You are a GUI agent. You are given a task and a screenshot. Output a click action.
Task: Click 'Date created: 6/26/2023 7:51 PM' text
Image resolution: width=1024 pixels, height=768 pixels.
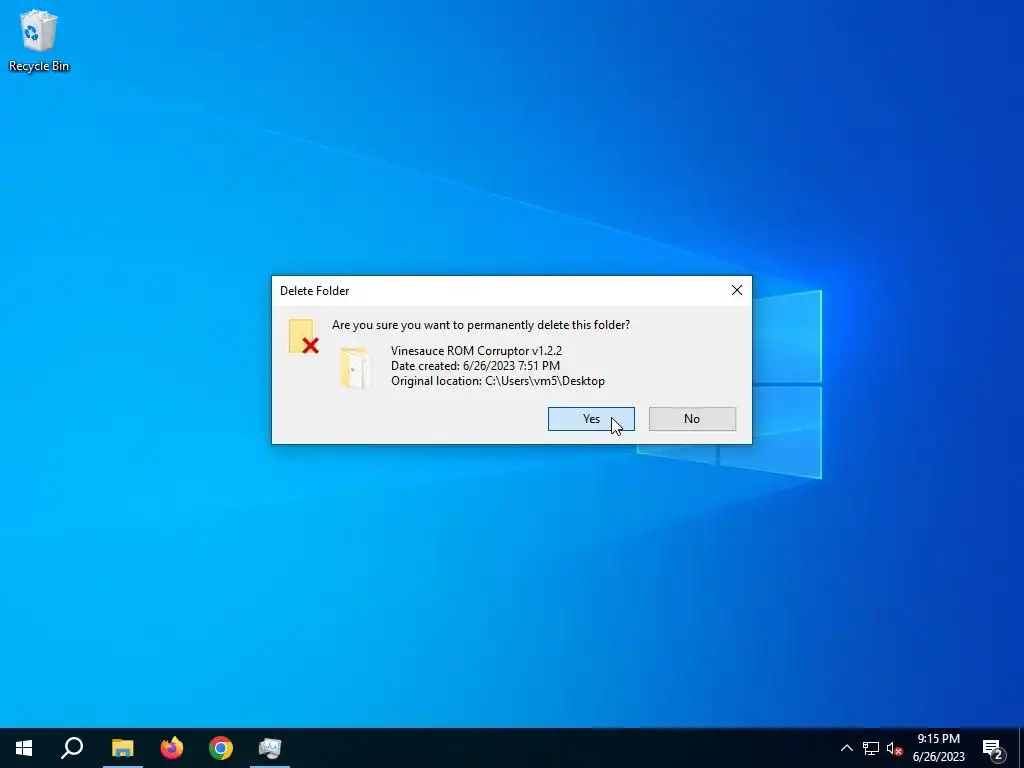(475, 366)
